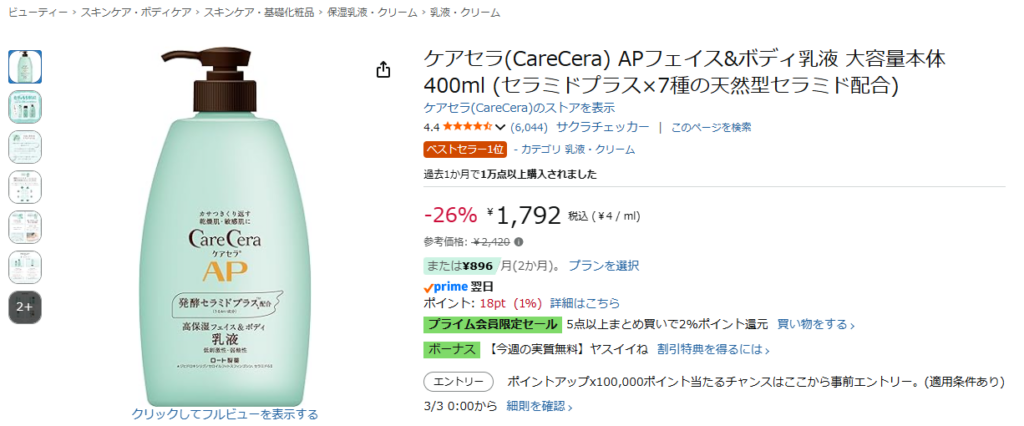Click the プランを選択 link
Viewport: 1024px width, 426px height.
[603, 266]
